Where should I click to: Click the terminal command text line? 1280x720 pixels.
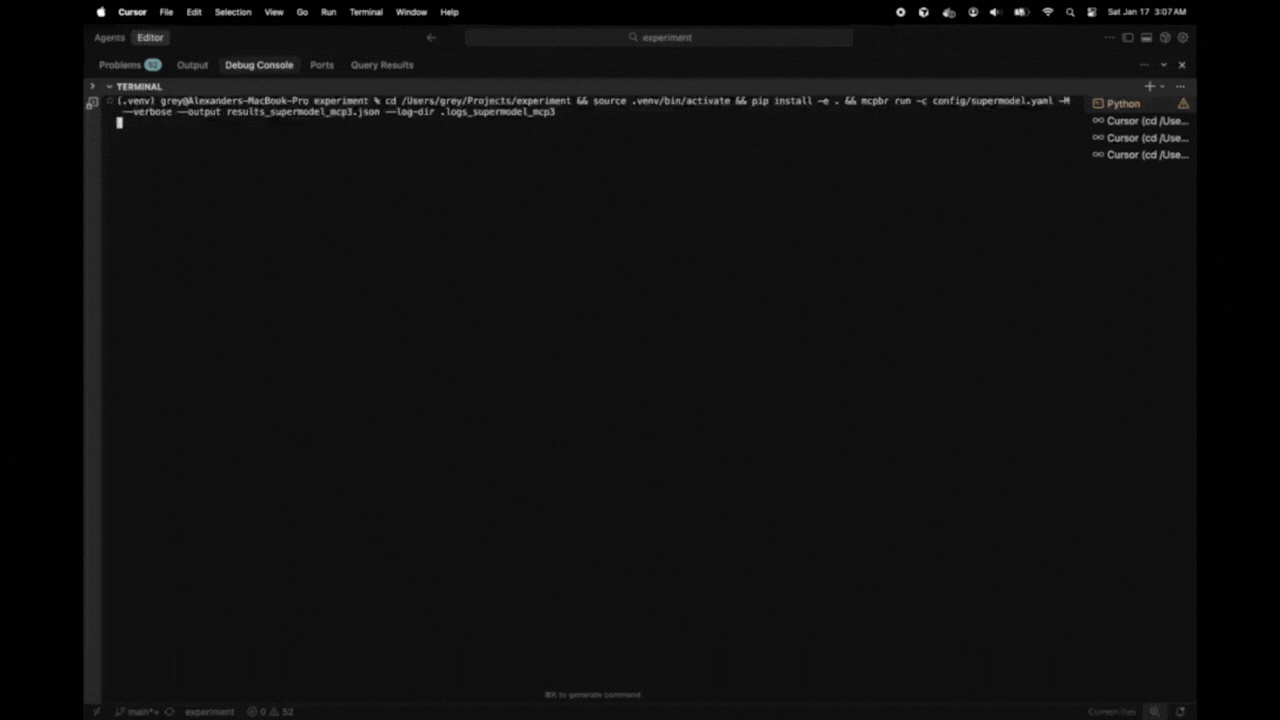(592, 106)
